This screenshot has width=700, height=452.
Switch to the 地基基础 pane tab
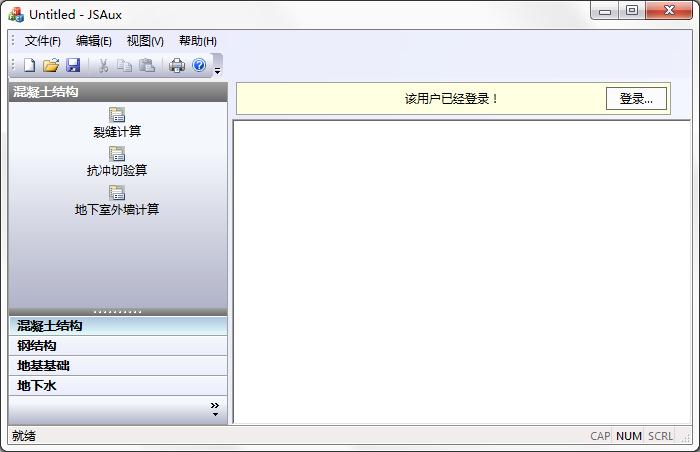click(x=118, y=366)
